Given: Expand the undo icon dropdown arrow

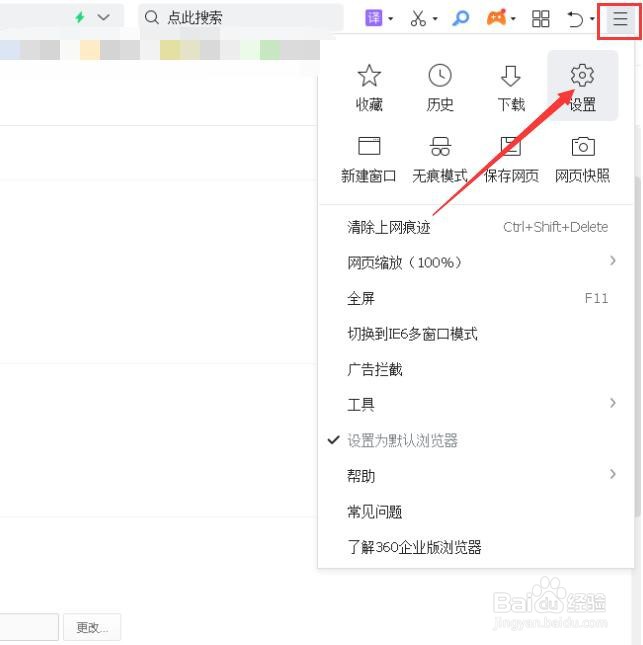Looking at the screenshot, I should (592, 19).
